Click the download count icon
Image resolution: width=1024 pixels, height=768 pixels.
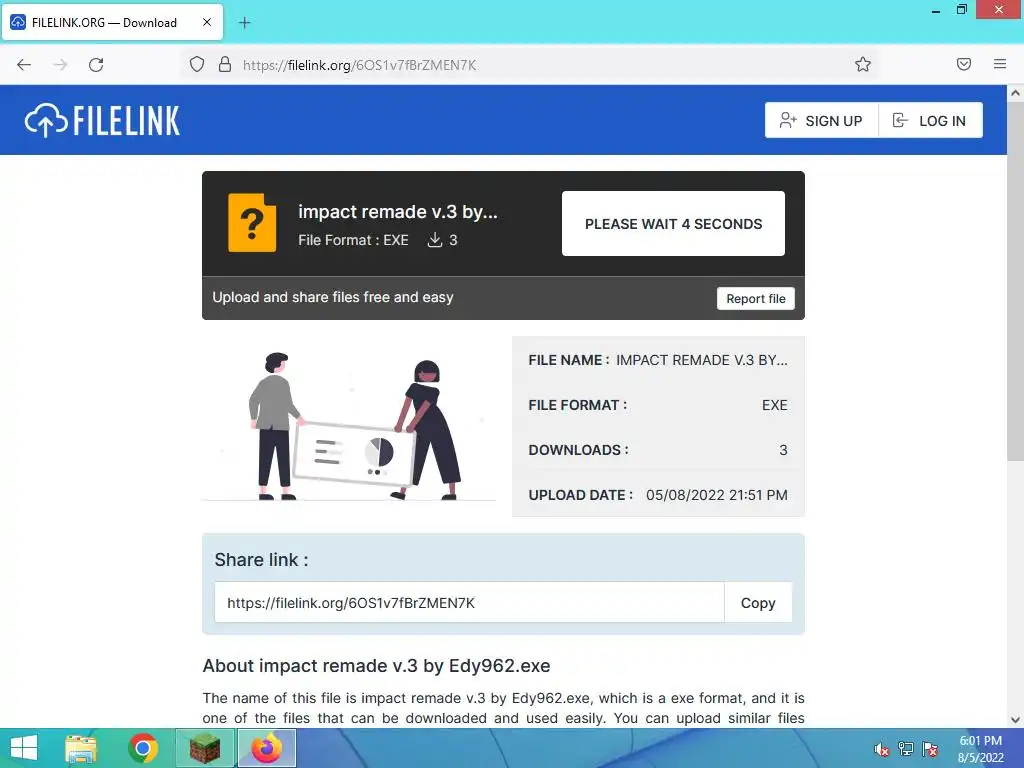pyautogui.click(x=434, y=240)
